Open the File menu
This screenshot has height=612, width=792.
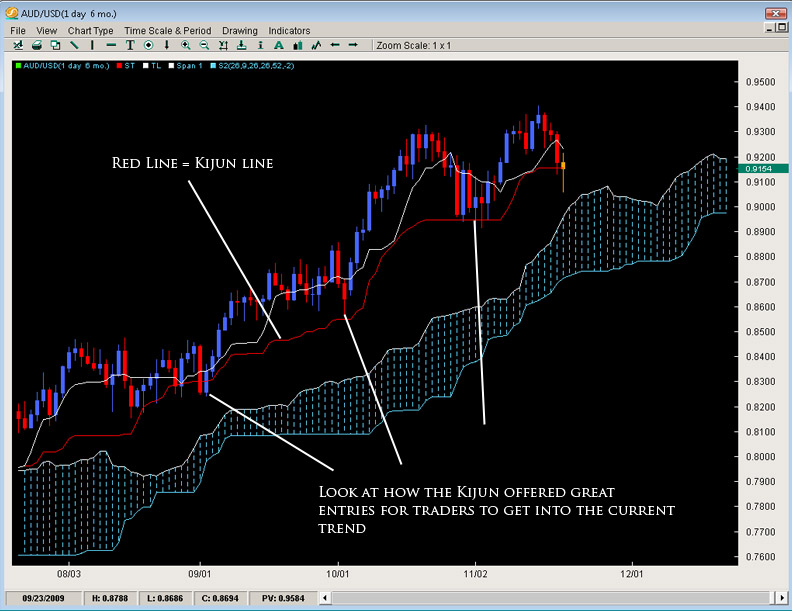tap(18, 31)
